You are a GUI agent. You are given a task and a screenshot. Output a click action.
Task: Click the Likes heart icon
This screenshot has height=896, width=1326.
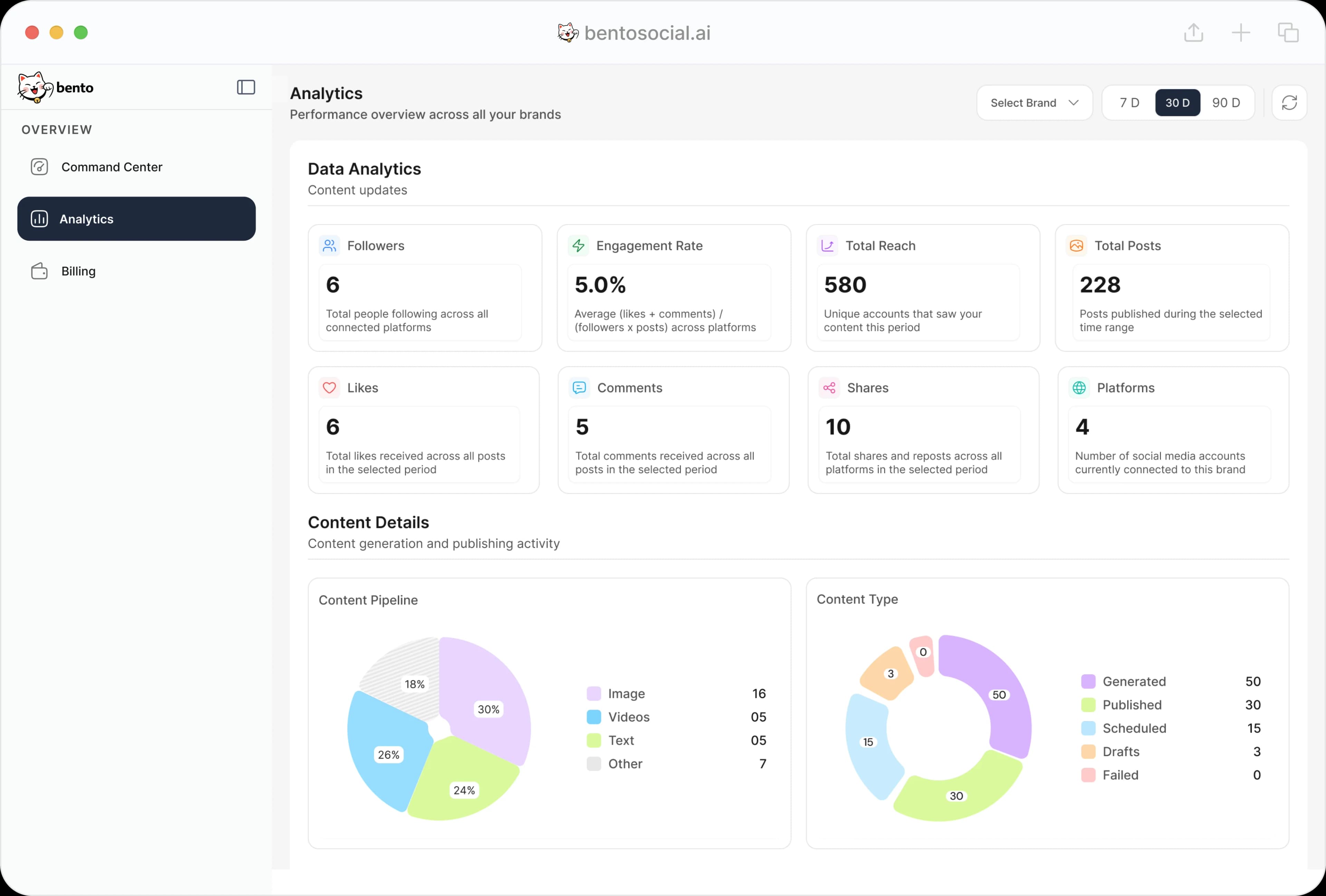click(x=329, y=388)
